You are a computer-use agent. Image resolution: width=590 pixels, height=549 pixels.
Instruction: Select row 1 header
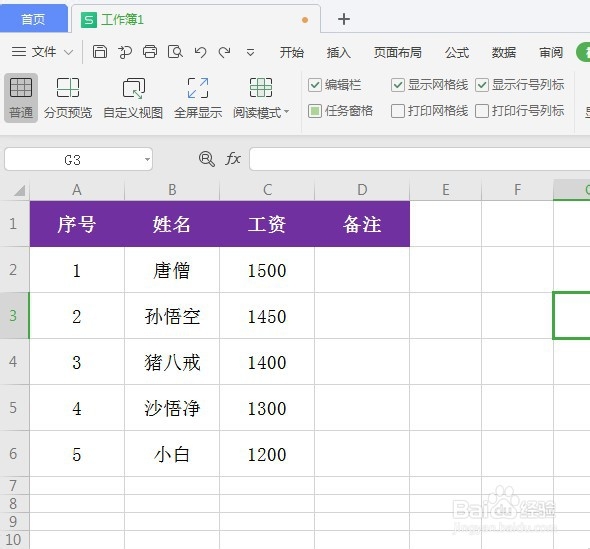pos(14,224)
